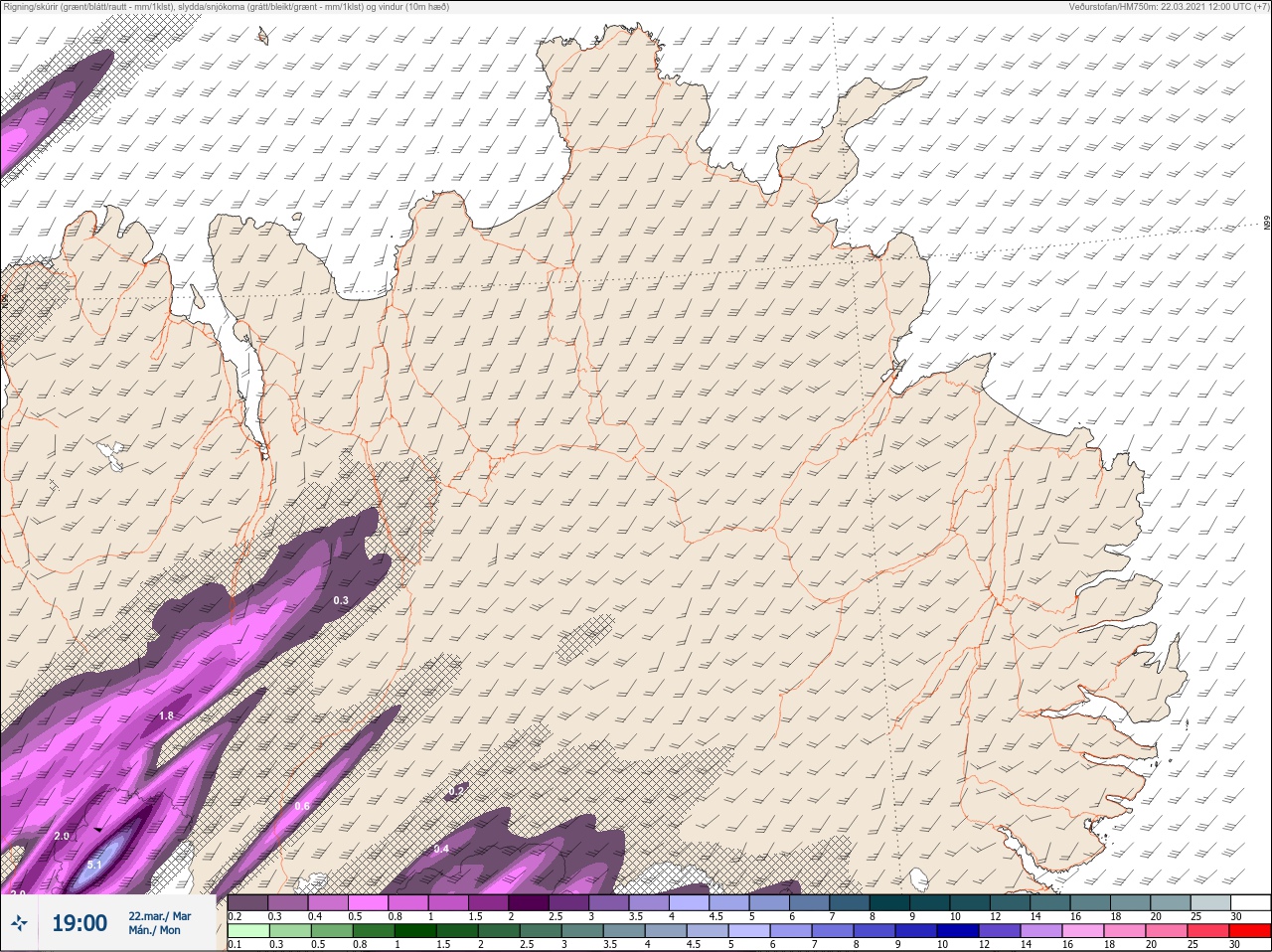Image resolution: width=1272 pixels, height=952 pixels.
Task: Click the pale green 0.1 swatch in lower legend
Action: pyautogui.click(x=247, y=931)
